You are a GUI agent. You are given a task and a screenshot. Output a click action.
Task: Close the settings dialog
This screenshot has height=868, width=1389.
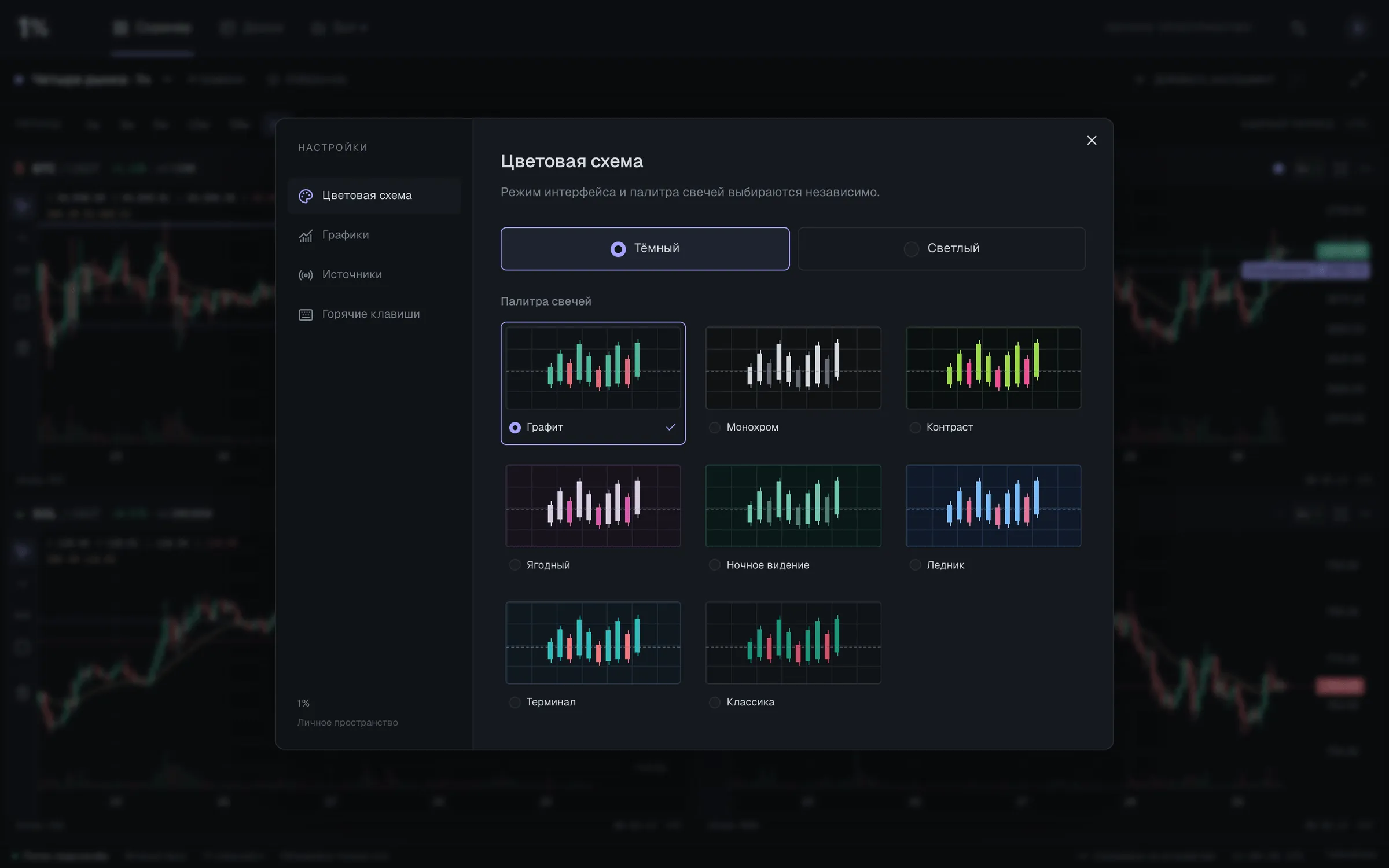pos(1092,141)
